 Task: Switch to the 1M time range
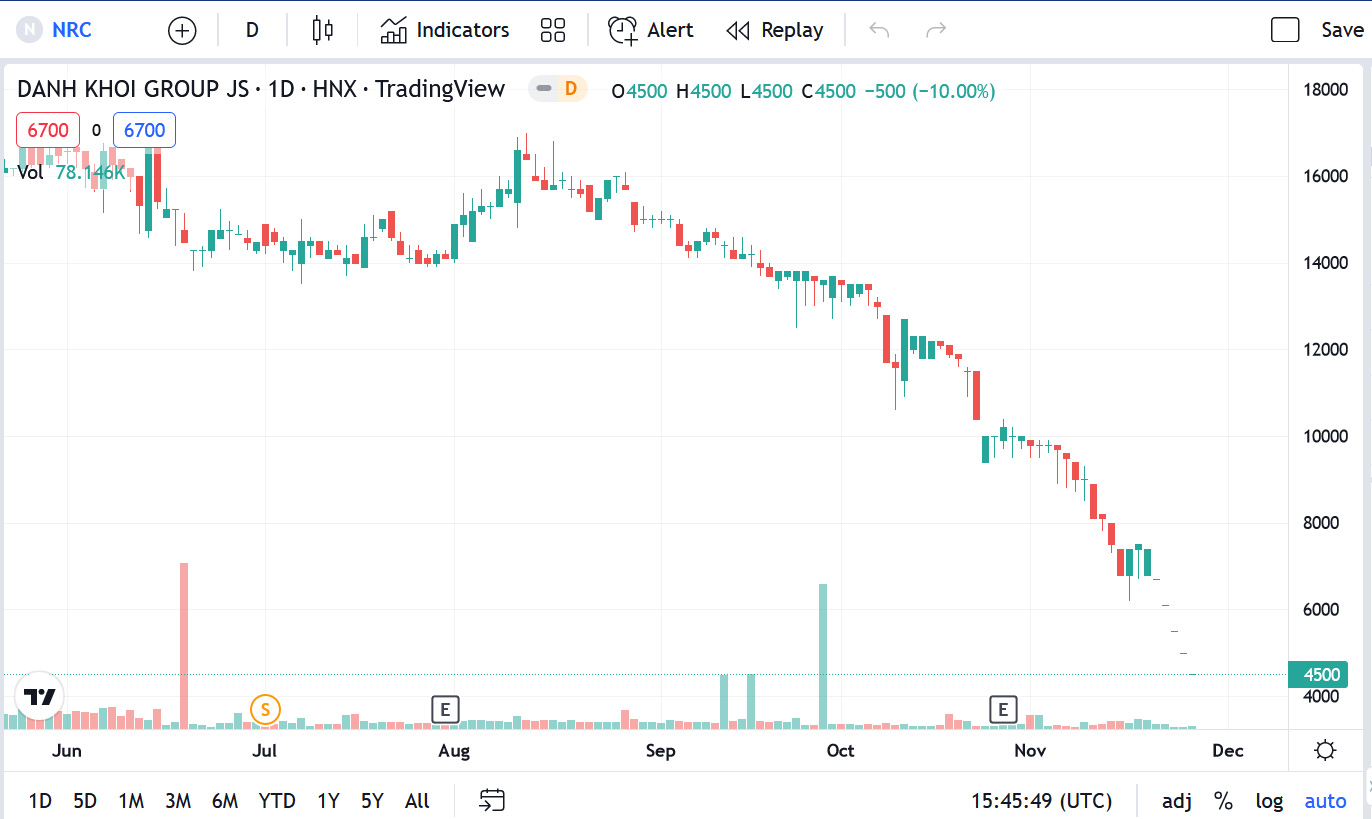point(131,801)
